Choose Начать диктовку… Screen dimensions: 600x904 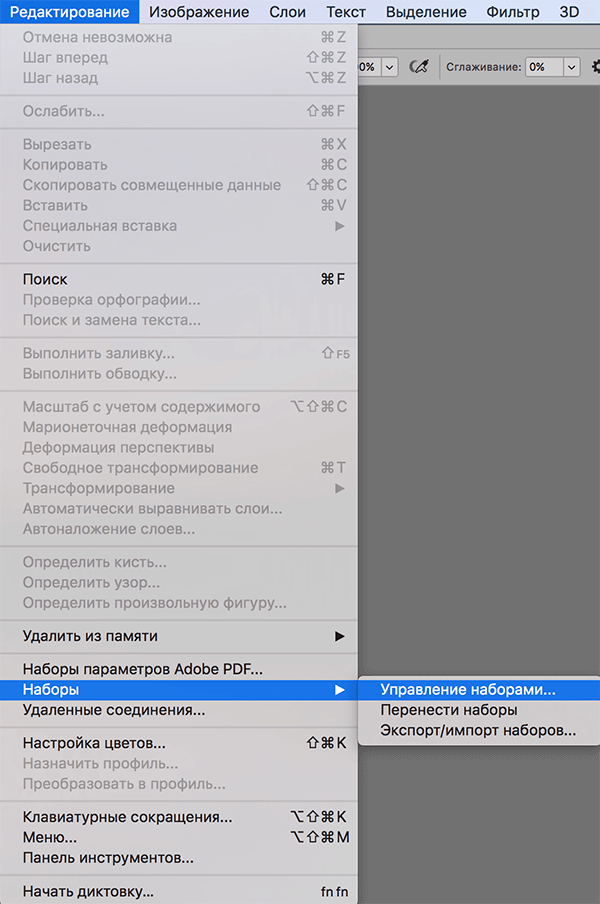click(179, 891)
